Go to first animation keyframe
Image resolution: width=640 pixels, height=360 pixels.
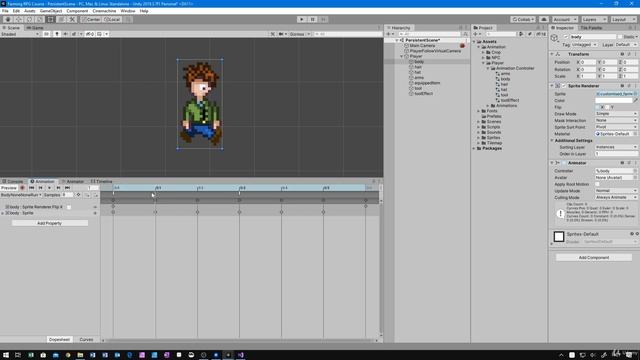(31, 188)
